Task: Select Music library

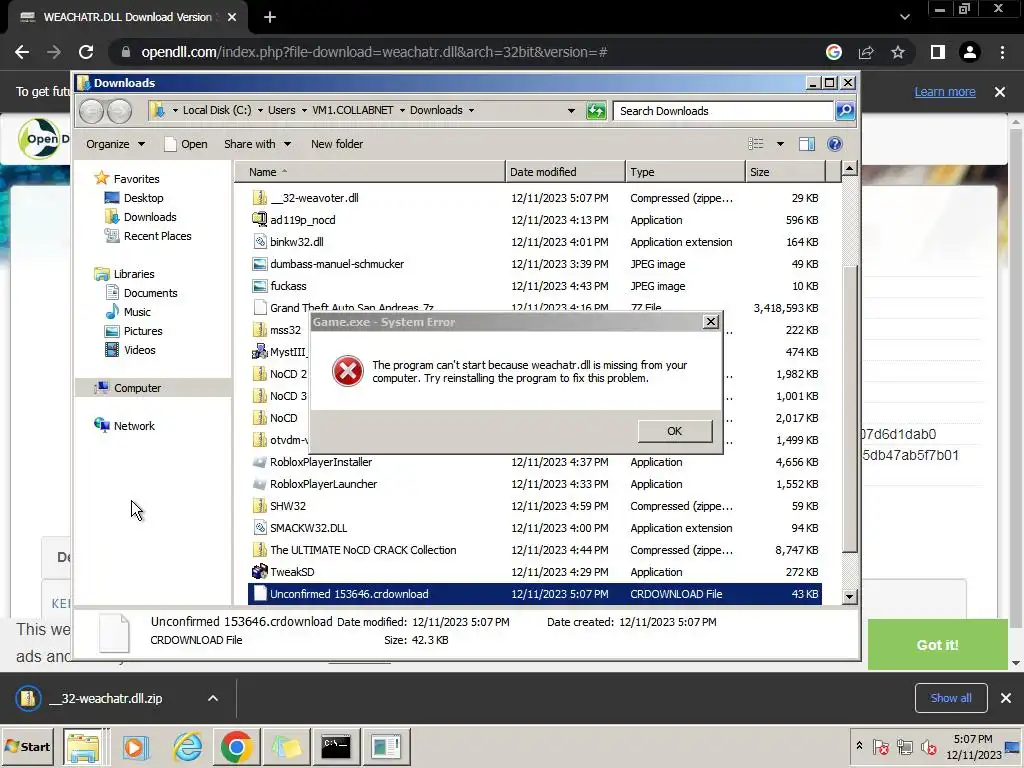Action: (x=128, y=312)
